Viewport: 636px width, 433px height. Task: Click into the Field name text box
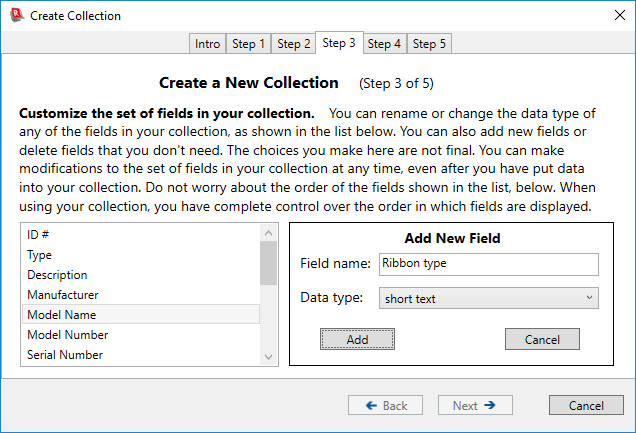[x=488, y=264]
